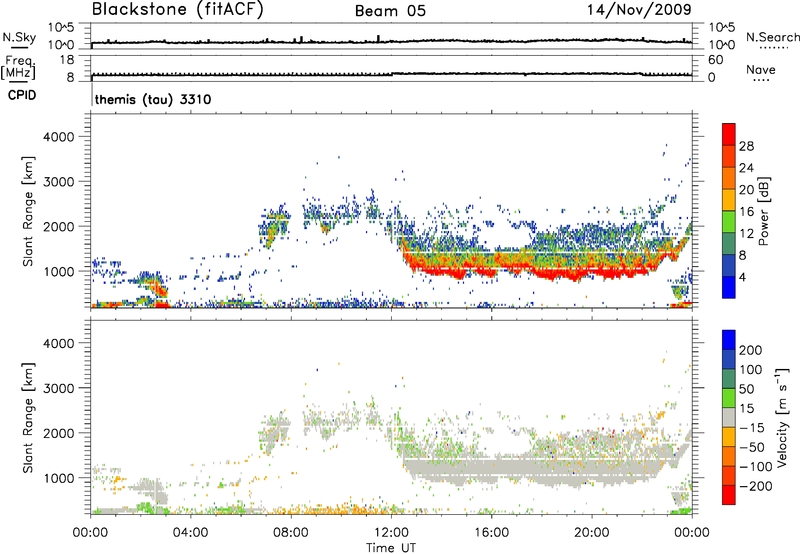
Task: Click the red bottom segment of the Velocity color bar
Action: point(729,495)
